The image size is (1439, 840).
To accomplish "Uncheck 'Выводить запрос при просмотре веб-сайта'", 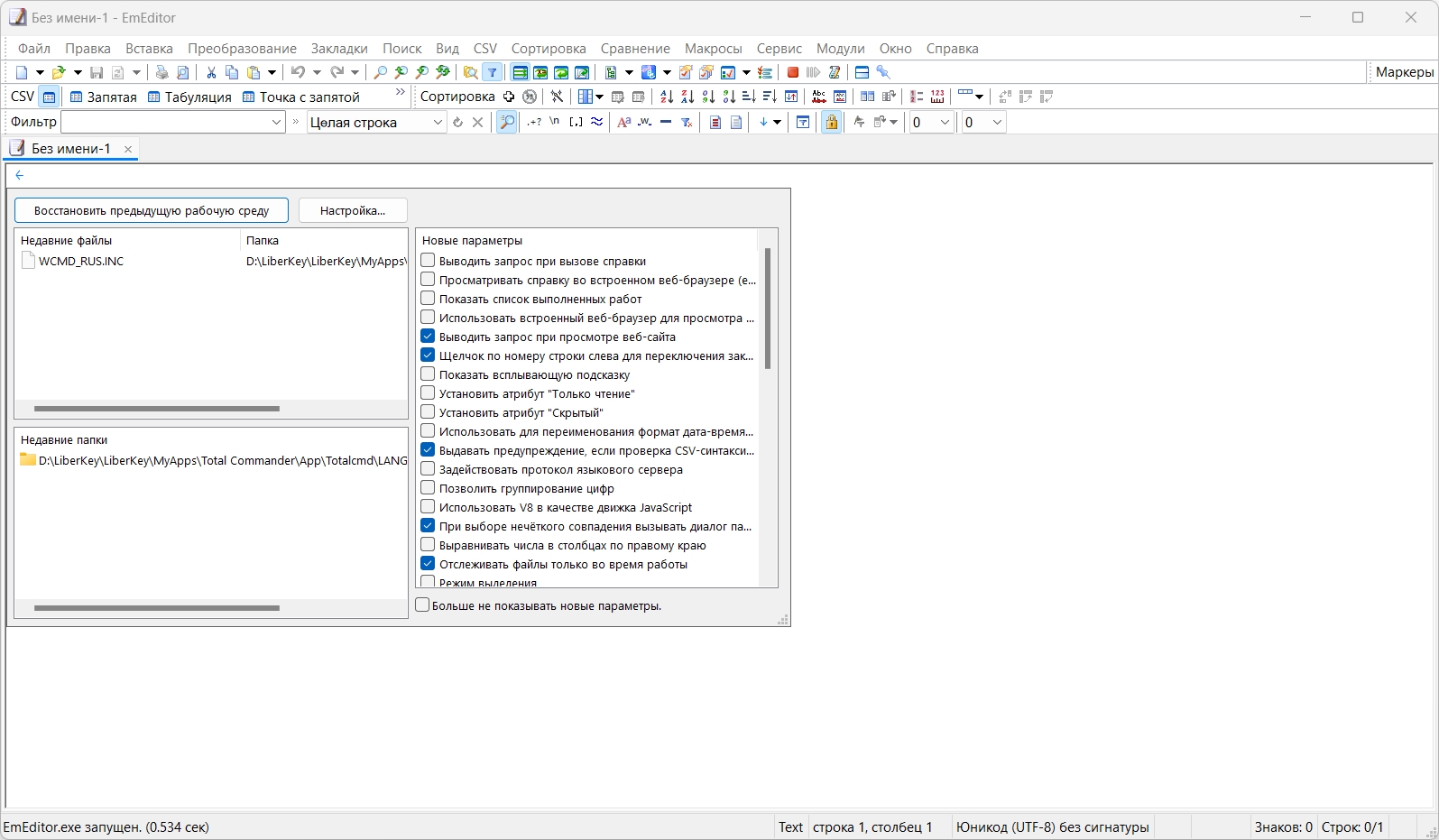I will 429,337.
